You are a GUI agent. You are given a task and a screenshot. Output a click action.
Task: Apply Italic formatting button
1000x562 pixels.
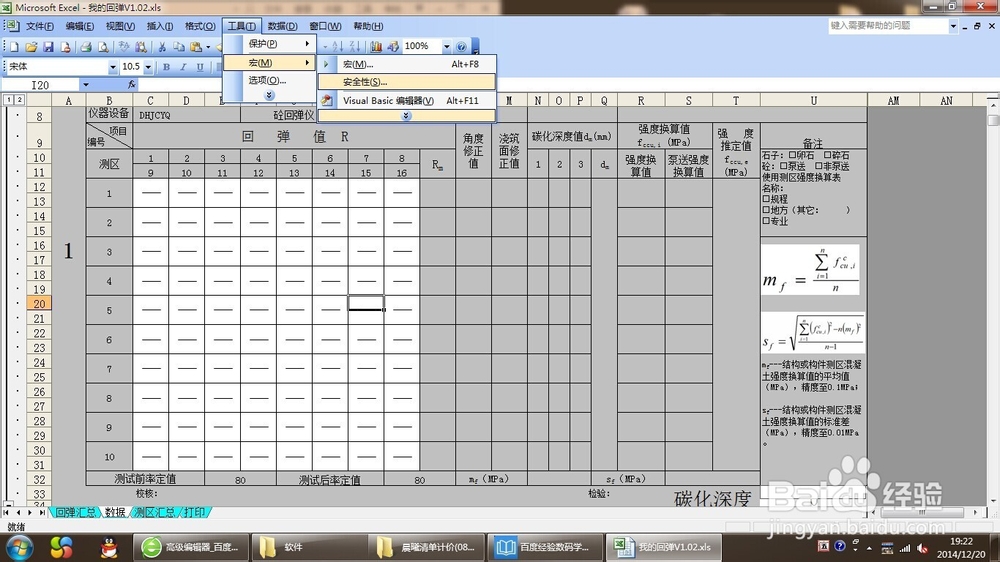pos(183,66)
